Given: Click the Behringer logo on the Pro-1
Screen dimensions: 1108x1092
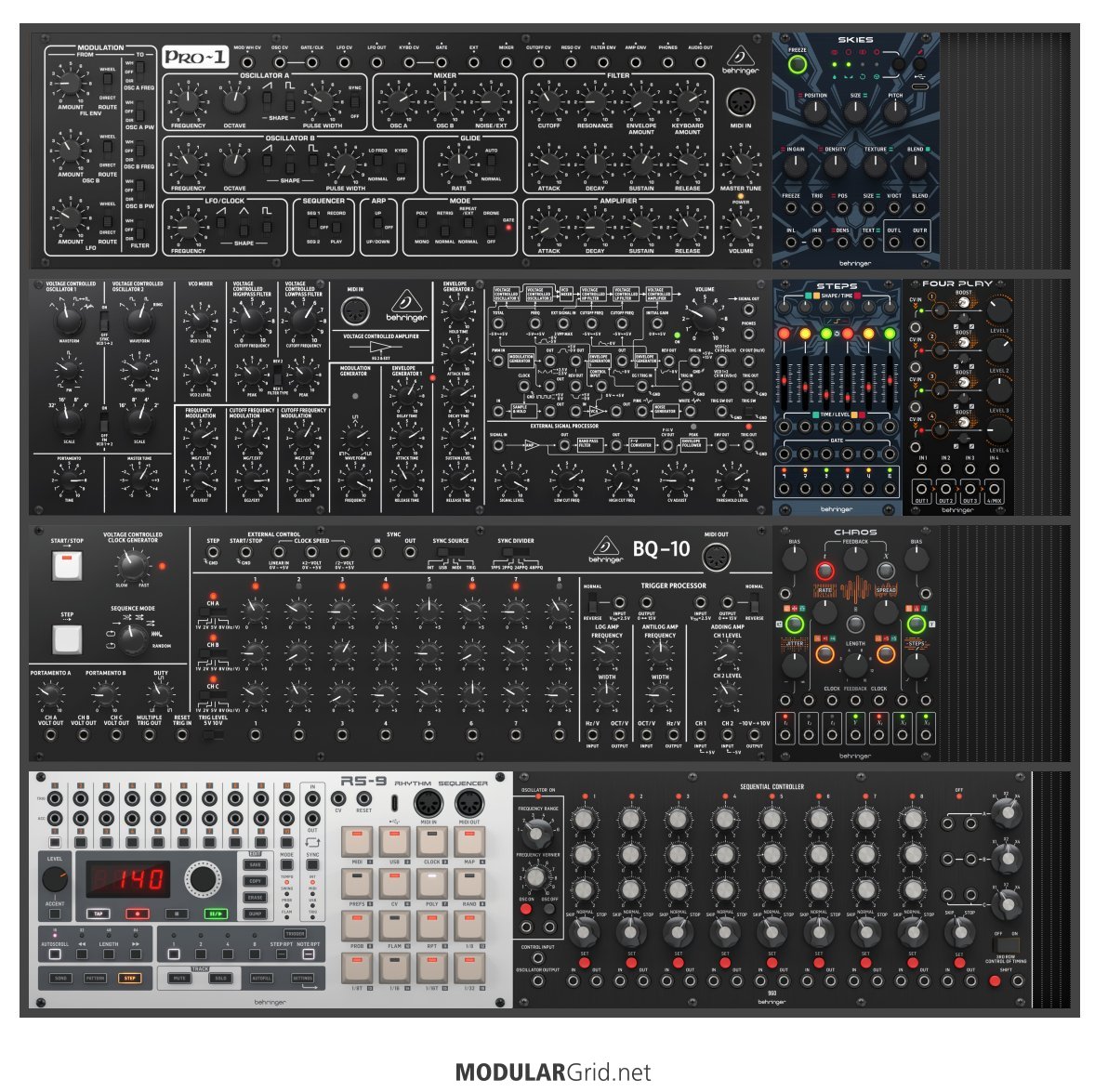Looking at the screenshot, I should tap(740, 60).
